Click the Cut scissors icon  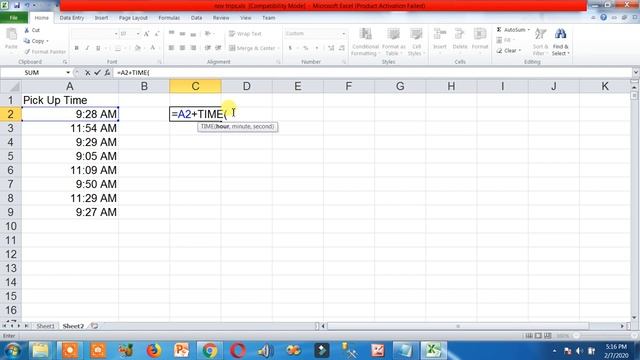point(27,30)
